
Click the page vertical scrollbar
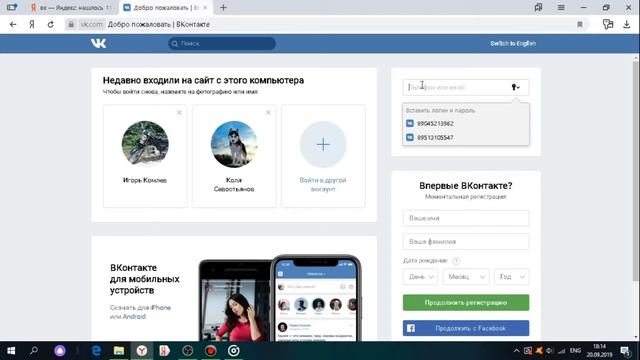(636, 171)
